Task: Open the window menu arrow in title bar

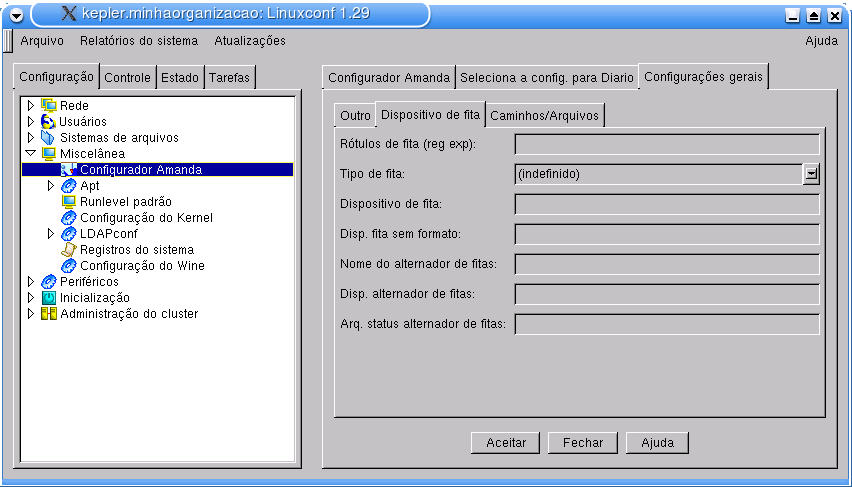Action: click(x=17, y=16)
